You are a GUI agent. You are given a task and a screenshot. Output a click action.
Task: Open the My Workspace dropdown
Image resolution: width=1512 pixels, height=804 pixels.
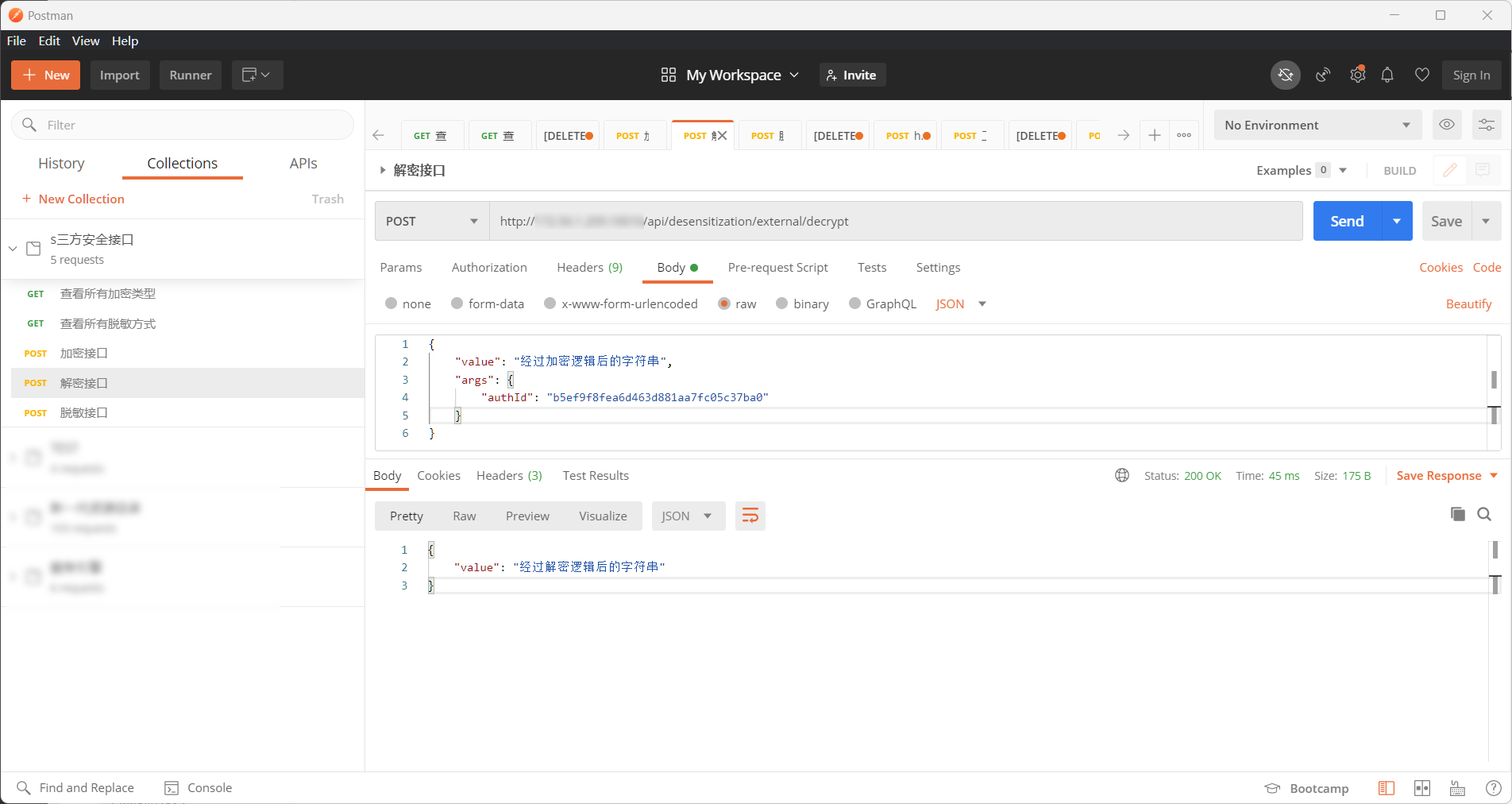730,75
